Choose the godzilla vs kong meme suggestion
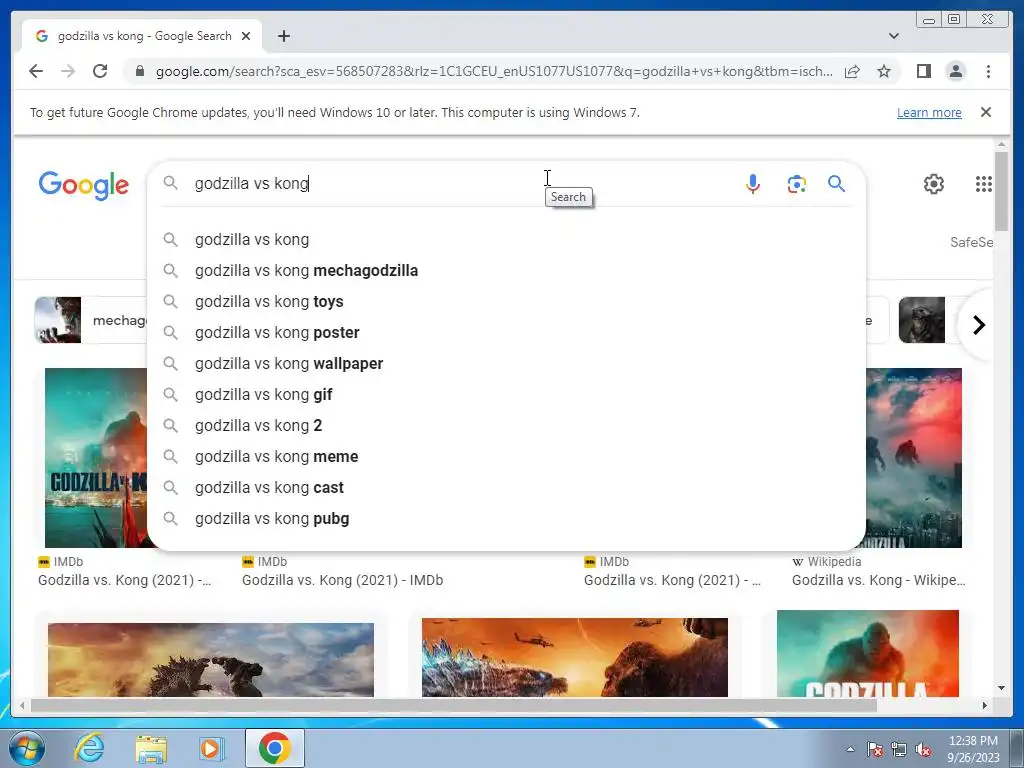Image resolution: width=1024 pixels, height=768 pixels. pyautogui.click(x=507, y=456)
